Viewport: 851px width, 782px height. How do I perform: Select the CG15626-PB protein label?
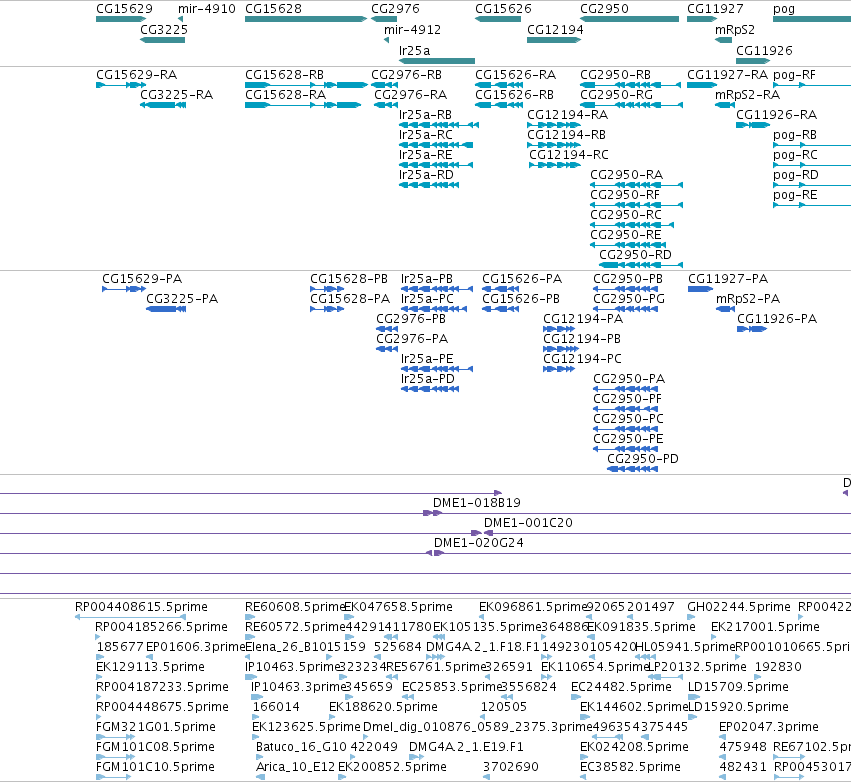tap(521, 298)
